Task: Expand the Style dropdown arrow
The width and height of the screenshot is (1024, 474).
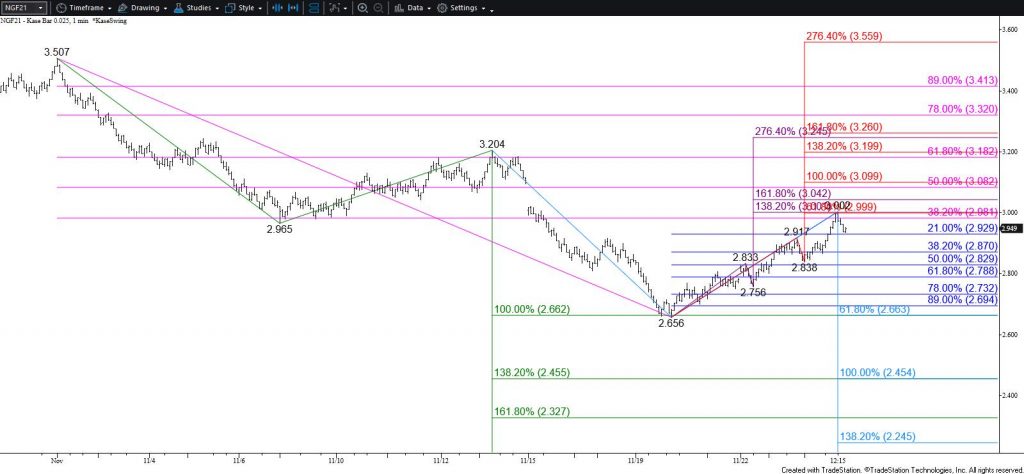Action: click(x=260, y=8)
